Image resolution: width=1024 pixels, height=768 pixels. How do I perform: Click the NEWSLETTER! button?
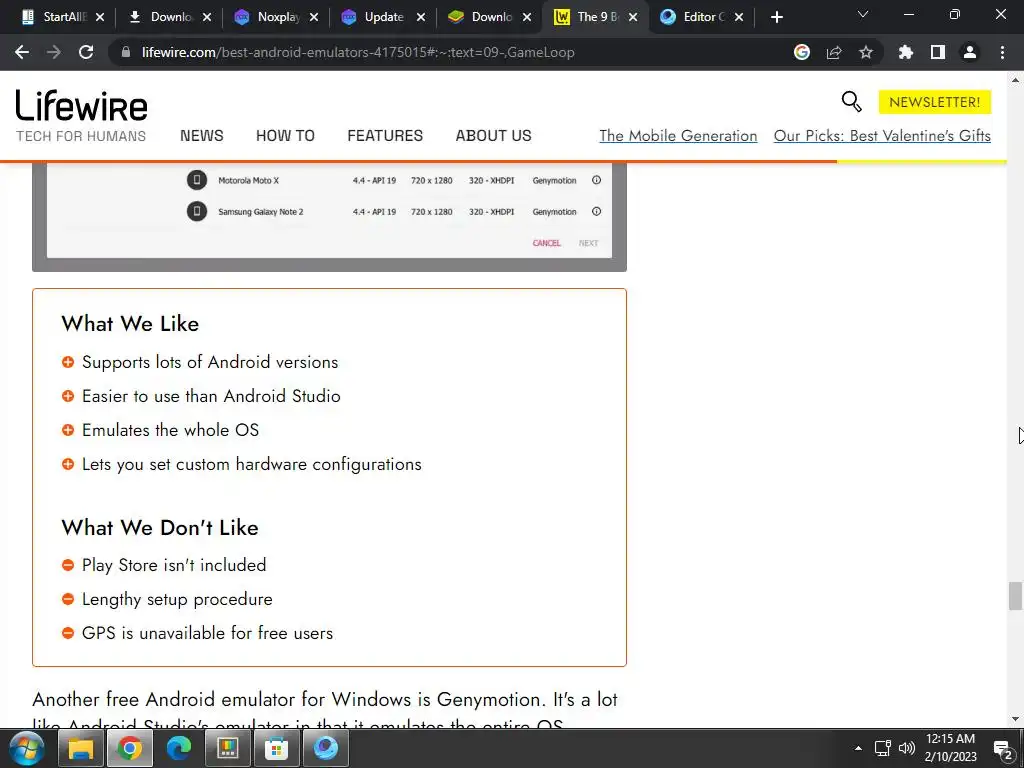click(935, 102)
